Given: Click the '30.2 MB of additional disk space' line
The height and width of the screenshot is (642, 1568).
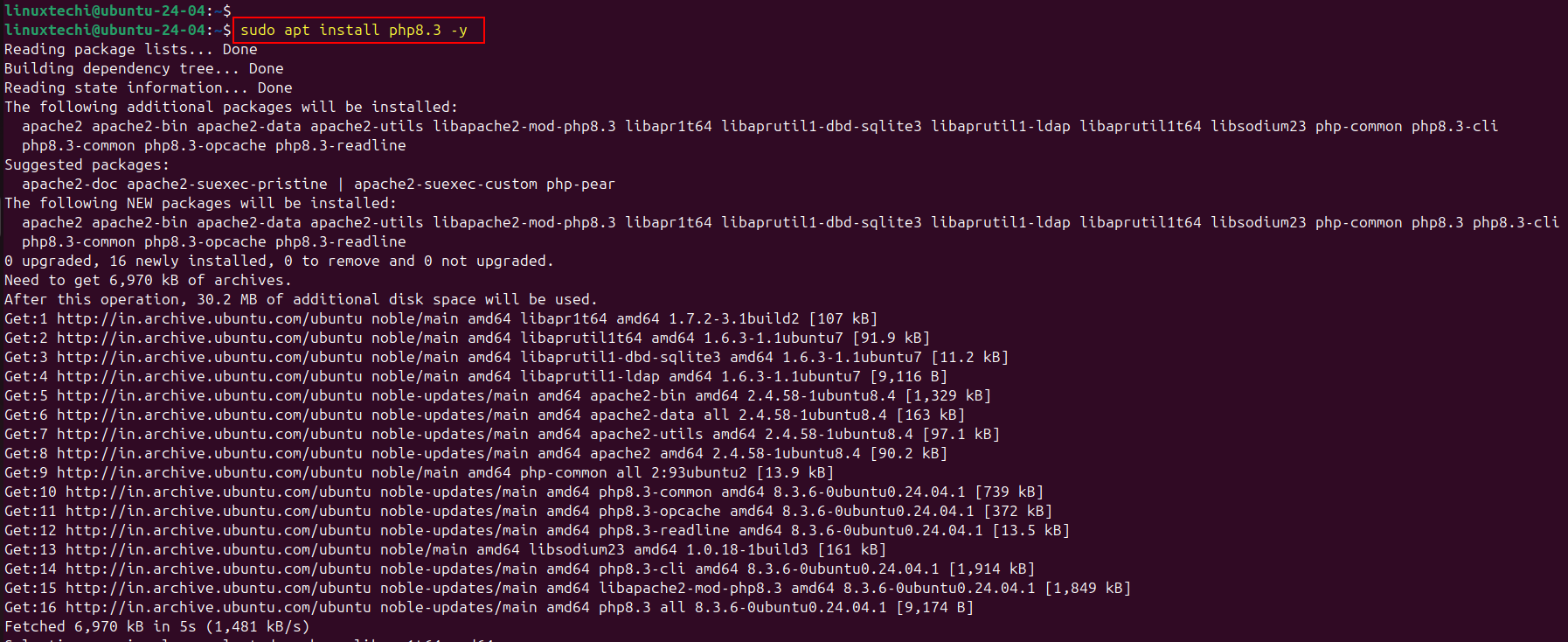Looking at the screenshot, I should (302, 300).
